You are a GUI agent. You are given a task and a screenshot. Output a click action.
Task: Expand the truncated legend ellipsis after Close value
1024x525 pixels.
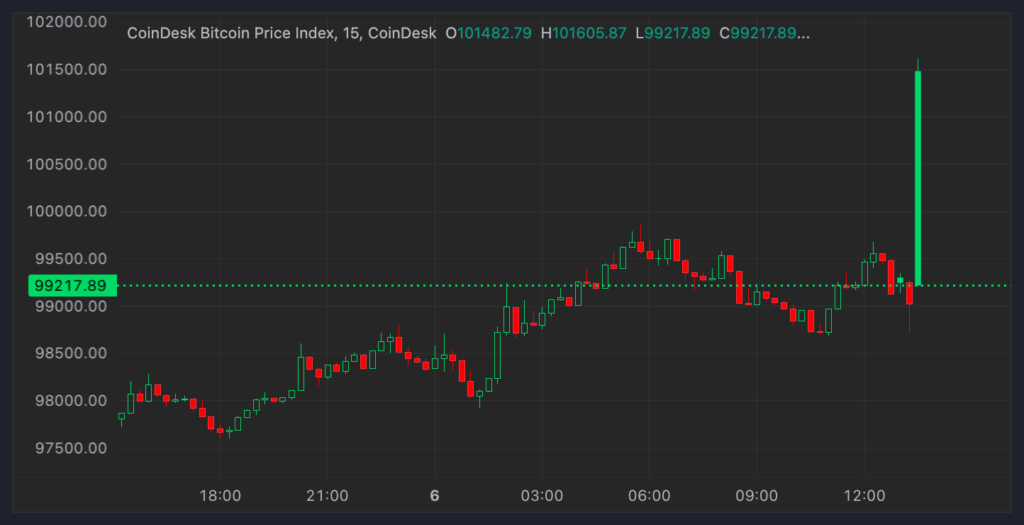click(805, 34)
